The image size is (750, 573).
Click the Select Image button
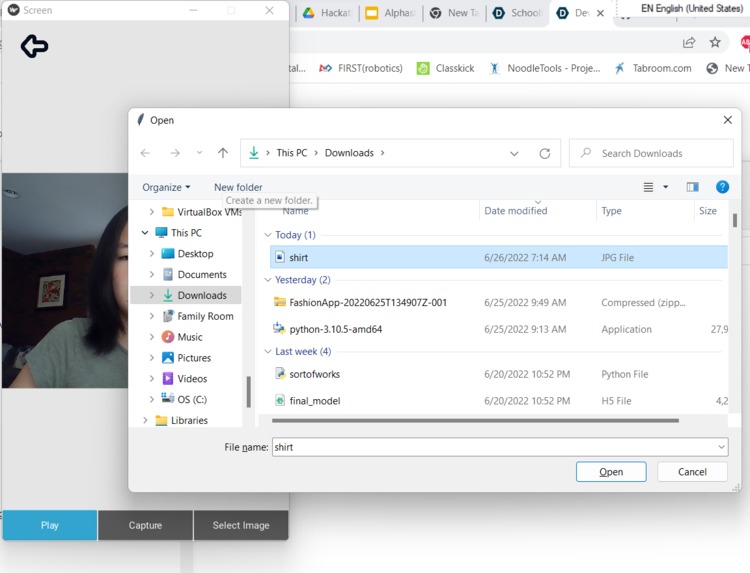[x=241, y=525]
